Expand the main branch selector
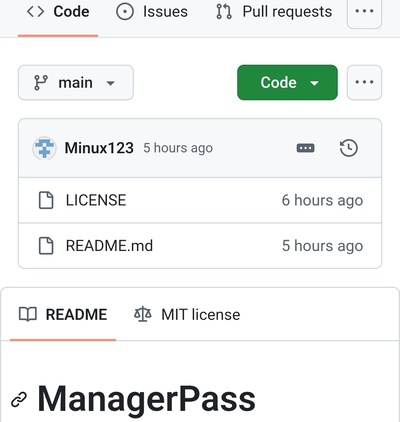Image resolution: width=400 pixels, height=422 pixels. 76,82
